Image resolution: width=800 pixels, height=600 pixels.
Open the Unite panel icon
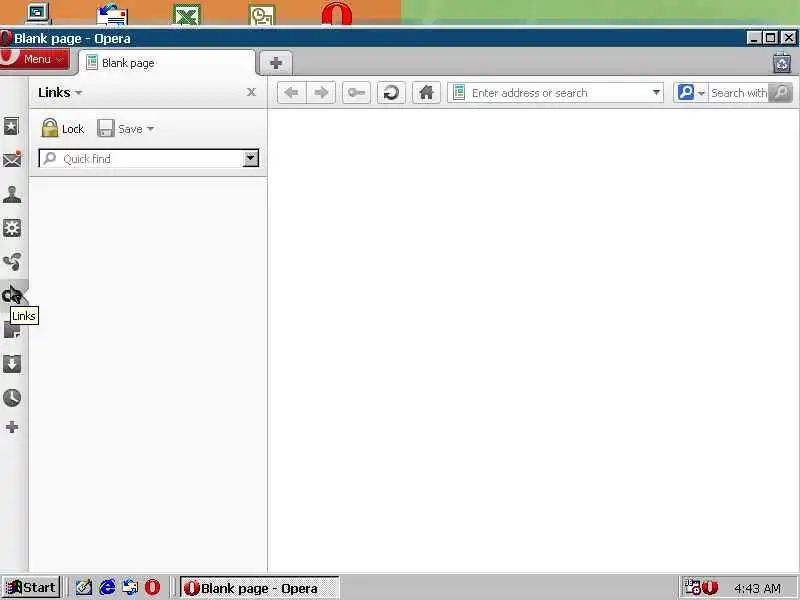12,262
